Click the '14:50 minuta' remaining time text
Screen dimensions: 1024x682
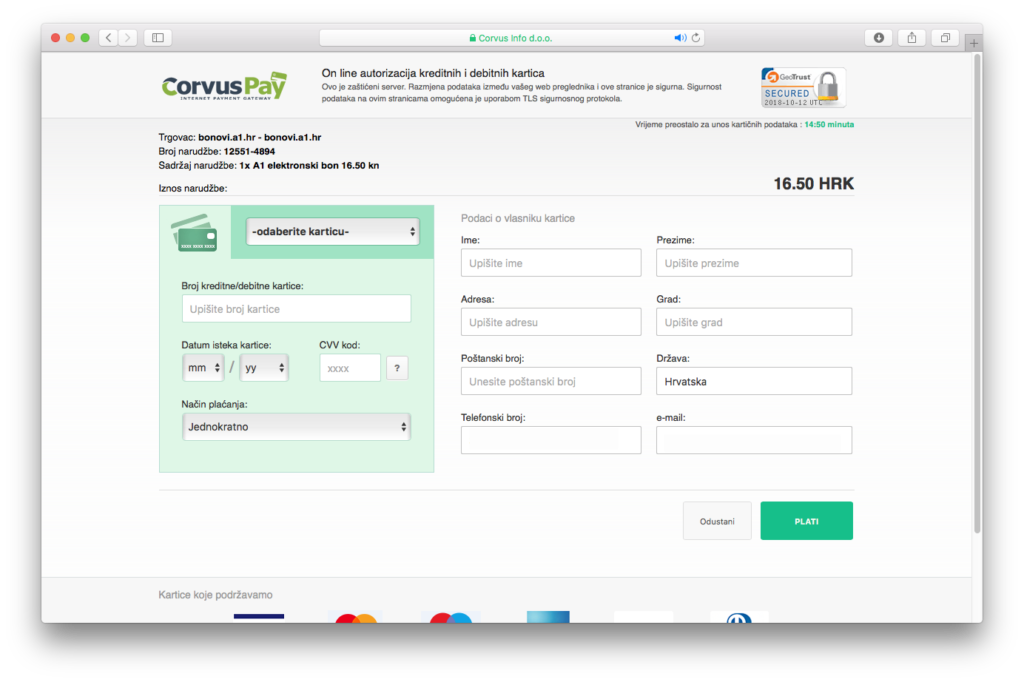click(x=829, y=124)
